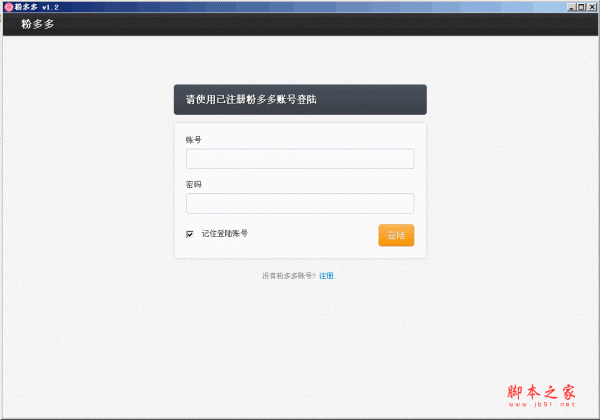
Task: Minimize the 粉多多 window
Action: [571, 7]
